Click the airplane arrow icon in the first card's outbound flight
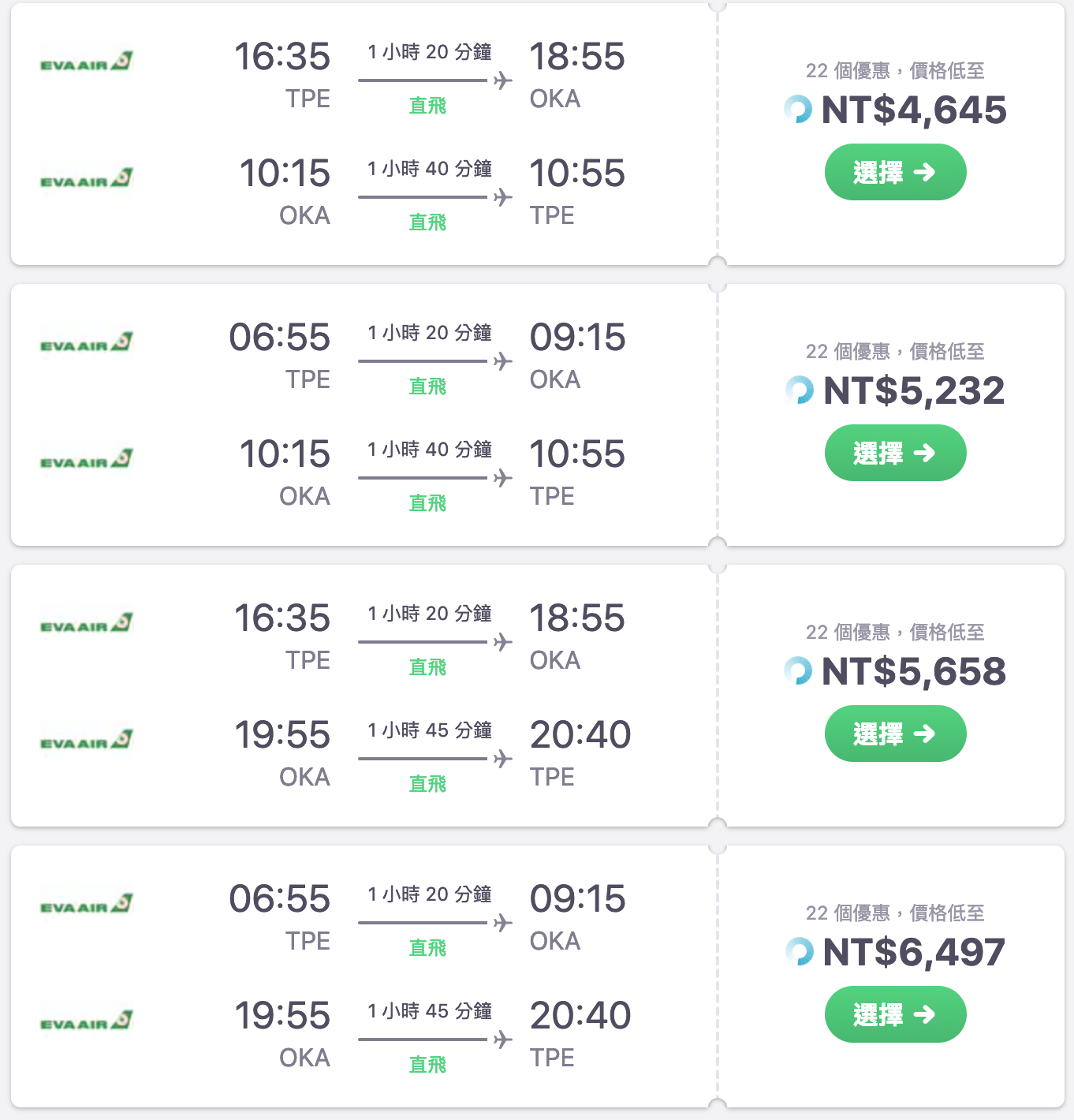The image size is (1074, 1120). point(503,80)
